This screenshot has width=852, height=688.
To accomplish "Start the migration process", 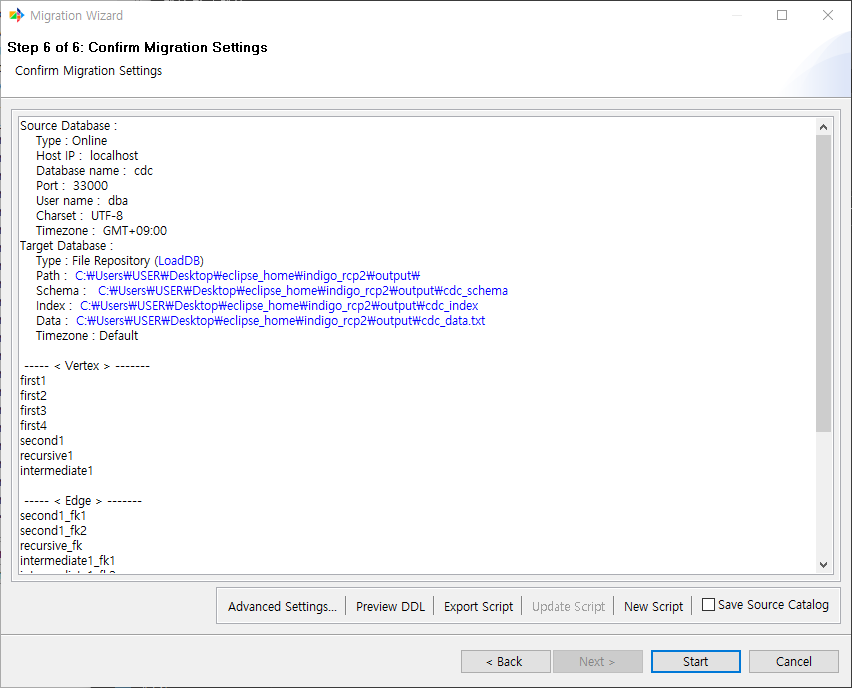I will click(x=695, y=661).
